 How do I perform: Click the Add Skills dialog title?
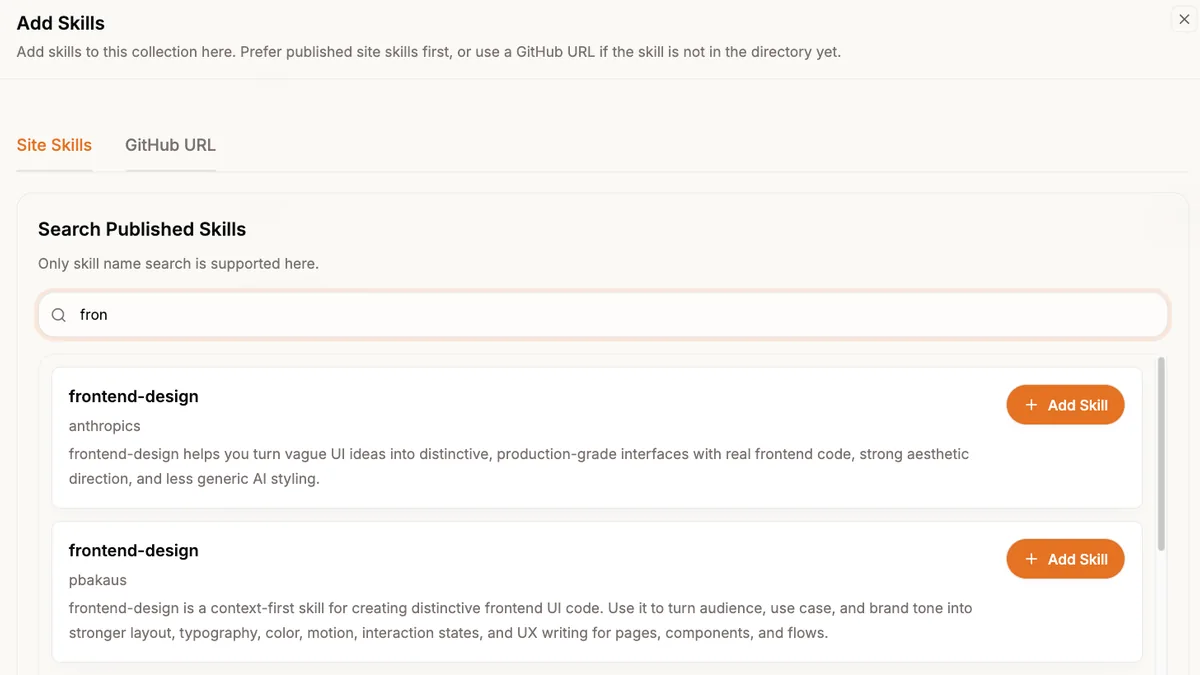[61, 23]
